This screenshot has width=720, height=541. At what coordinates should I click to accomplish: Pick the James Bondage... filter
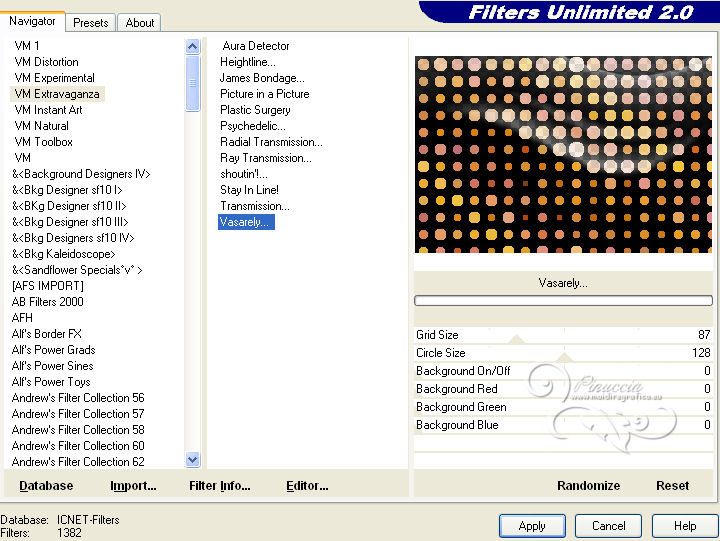tap(262, 78)
